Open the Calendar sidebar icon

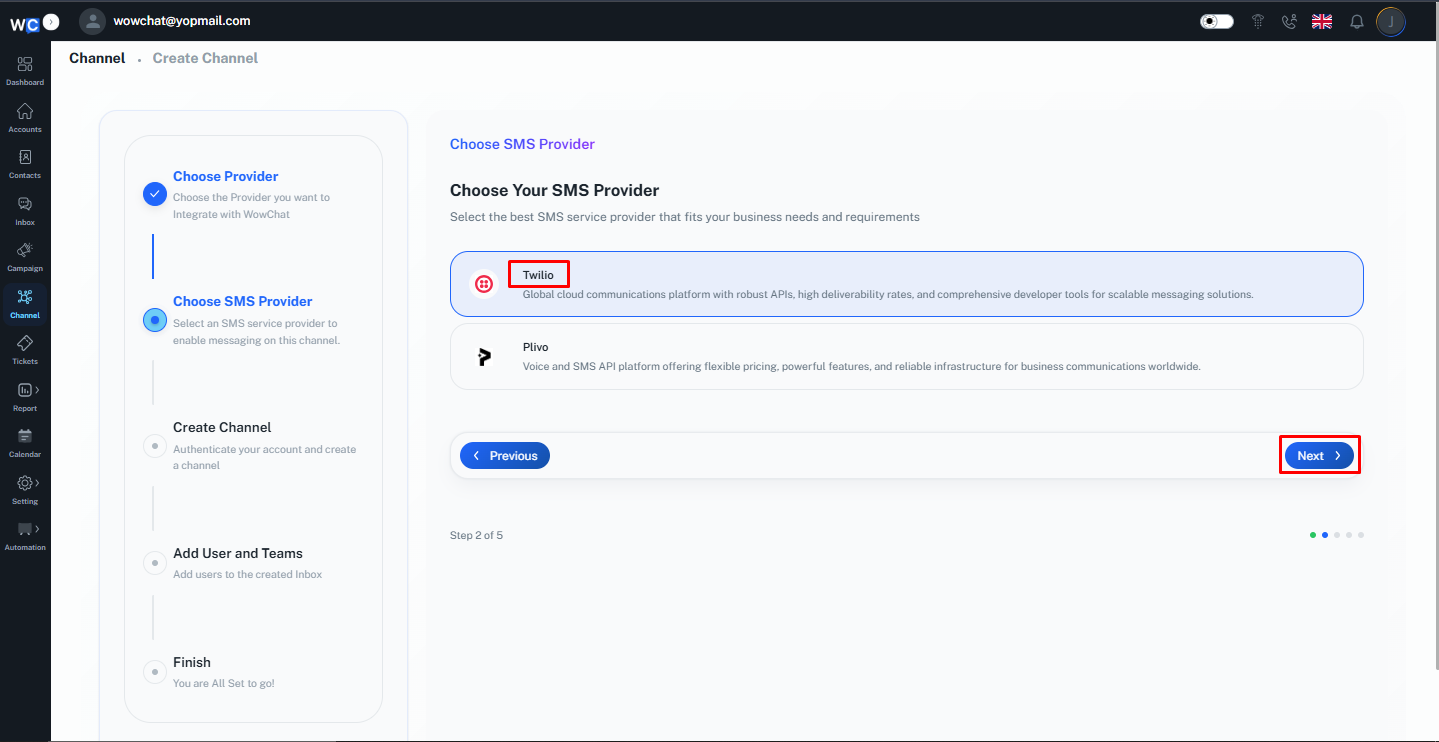click(x=25, y=442)
